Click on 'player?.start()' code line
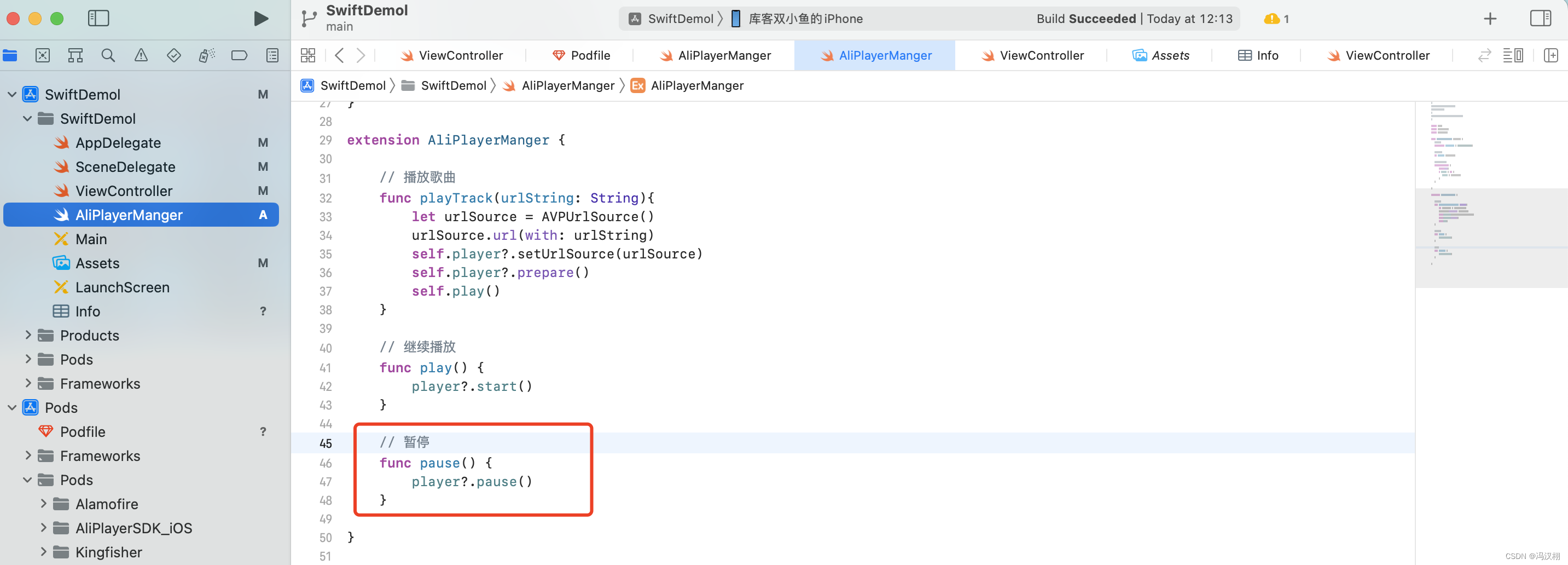The image size is (1568, 565). tap(472, 386)
